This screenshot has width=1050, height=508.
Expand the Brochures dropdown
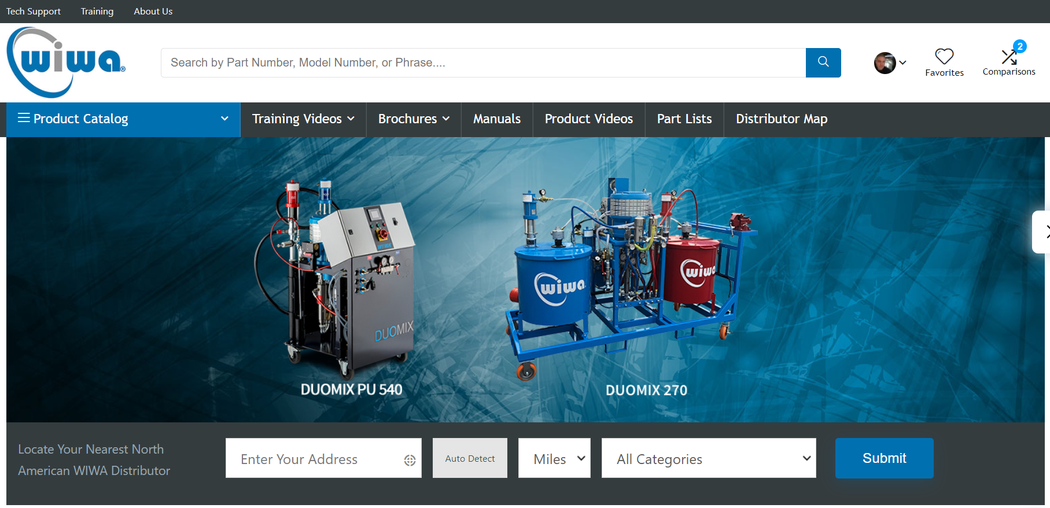414,118
